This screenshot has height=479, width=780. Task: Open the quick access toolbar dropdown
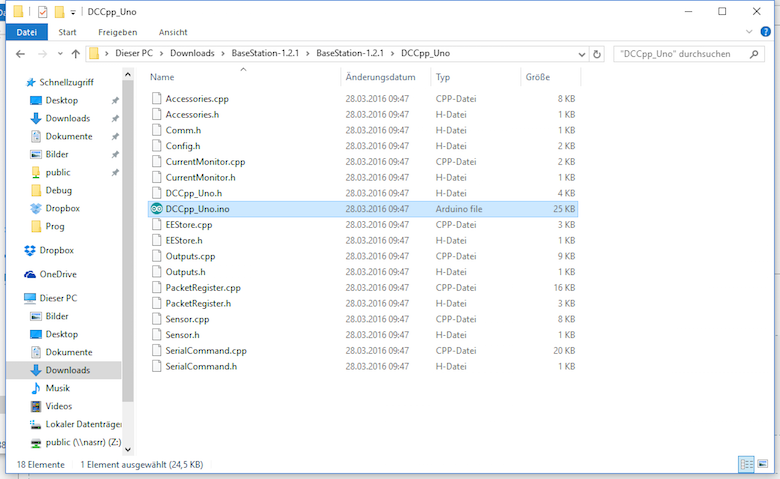pyautogui.click(x=74, y=12)
